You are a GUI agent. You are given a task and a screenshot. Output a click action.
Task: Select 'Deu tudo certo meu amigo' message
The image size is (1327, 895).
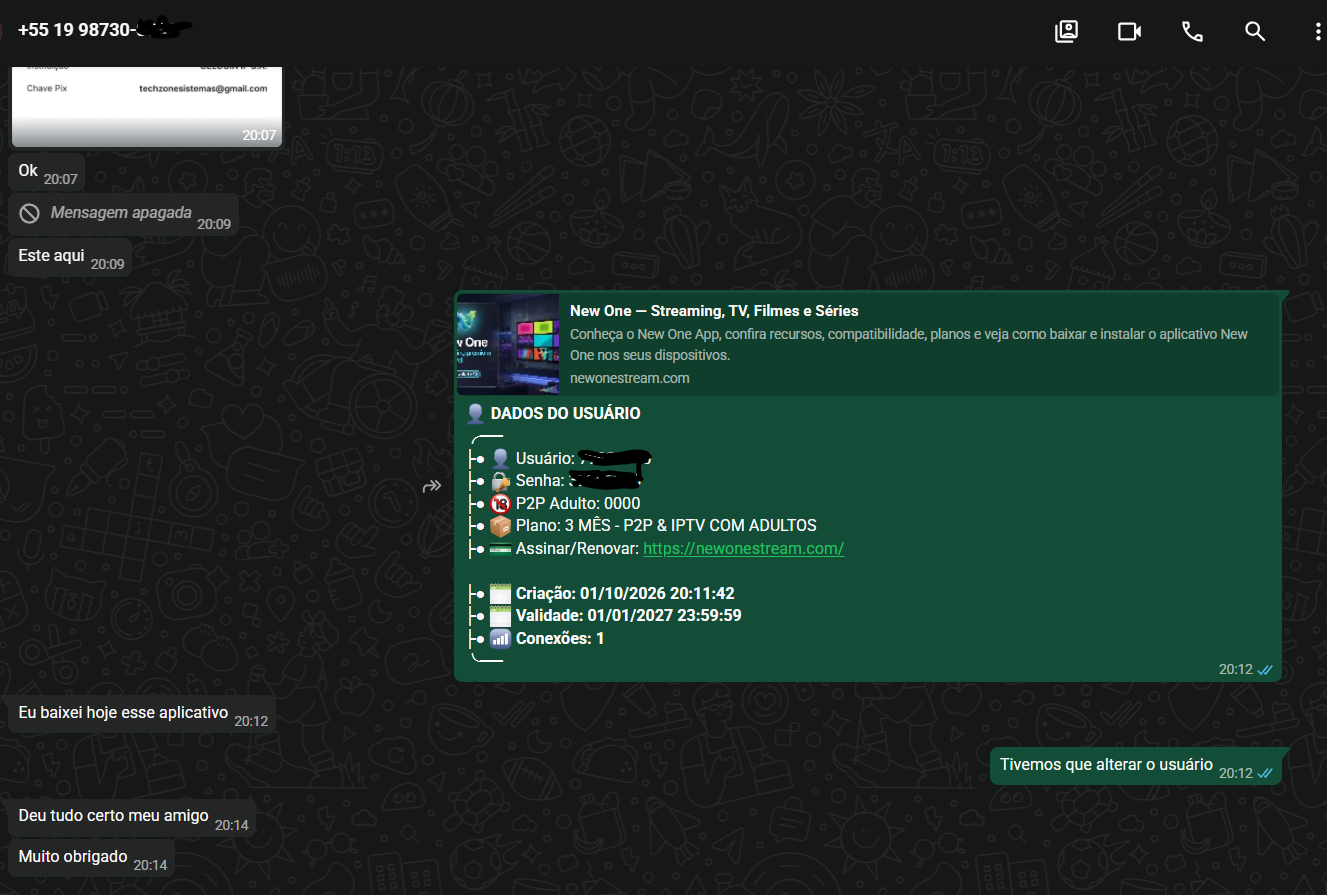(x=133, y=817)
